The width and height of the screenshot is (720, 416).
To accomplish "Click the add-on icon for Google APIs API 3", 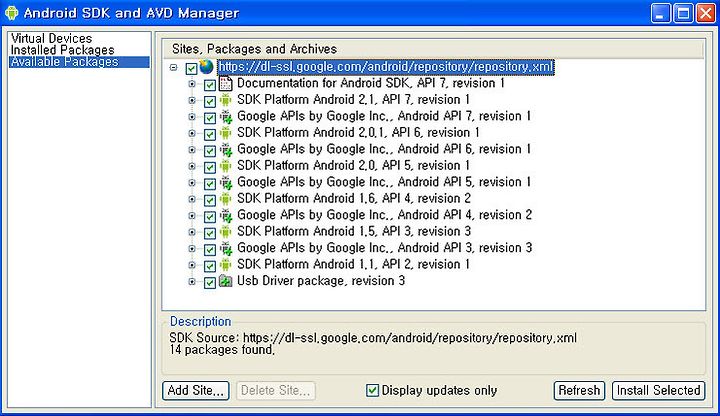I will tap(225, 248).
